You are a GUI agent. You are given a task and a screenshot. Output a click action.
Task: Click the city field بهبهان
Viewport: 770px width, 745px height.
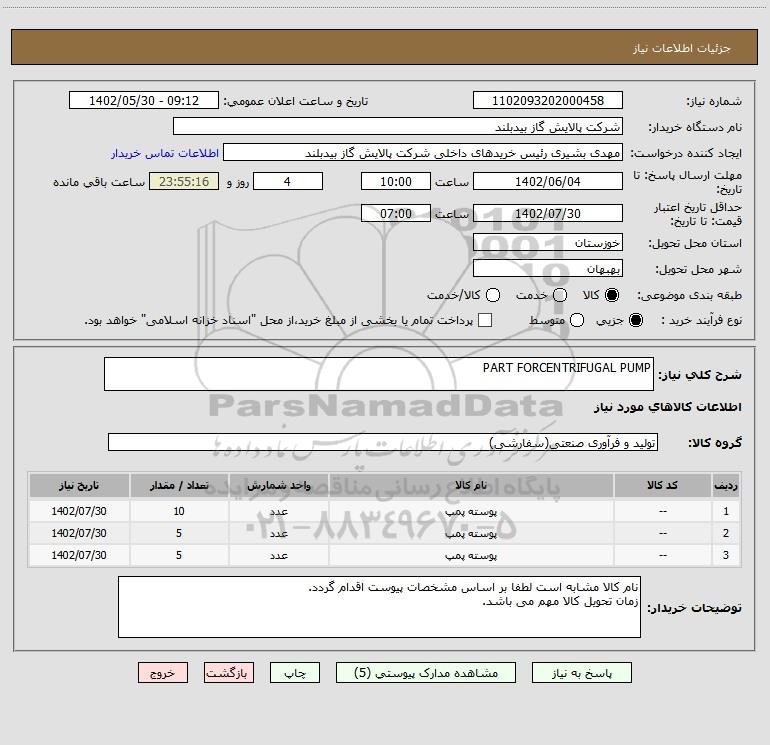(548, 268)
